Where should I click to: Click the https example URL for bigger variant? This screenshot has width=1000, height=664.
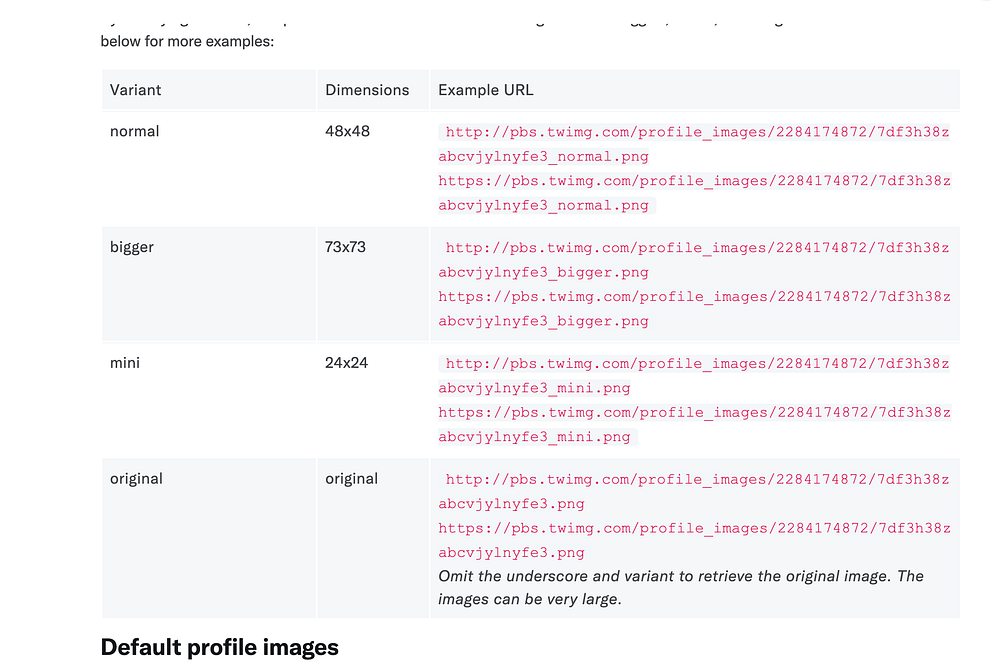694,297
